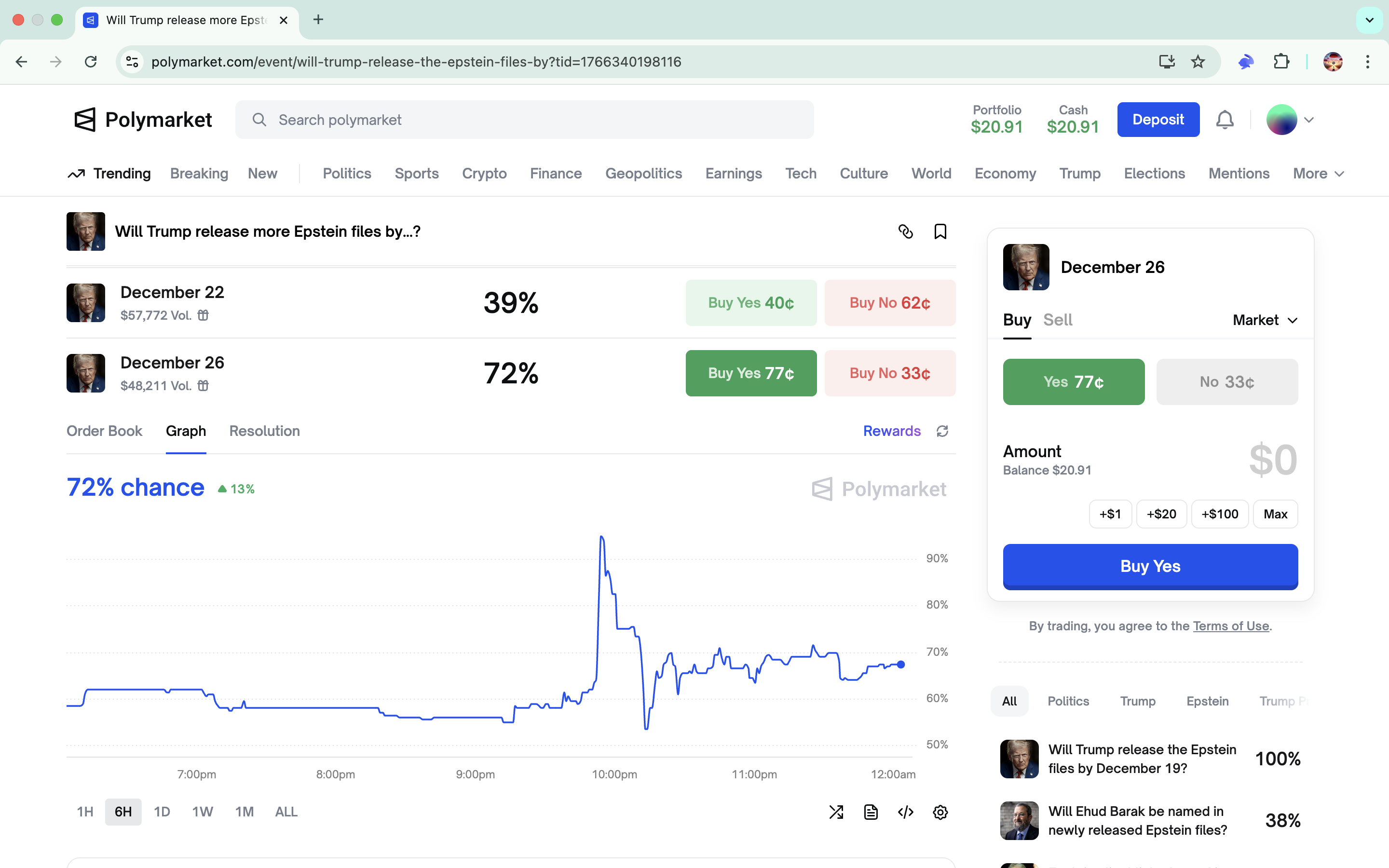The height and width of the screenshot is (868, 1389).
Task: Open notifications bell in the header
Action: pos(1225,120)
